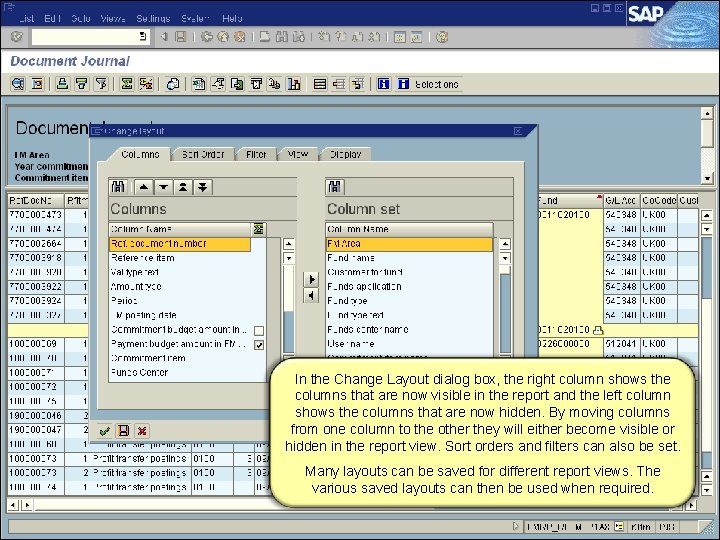Click the Change layout icon in report toolbar

(x=320, y=84)
